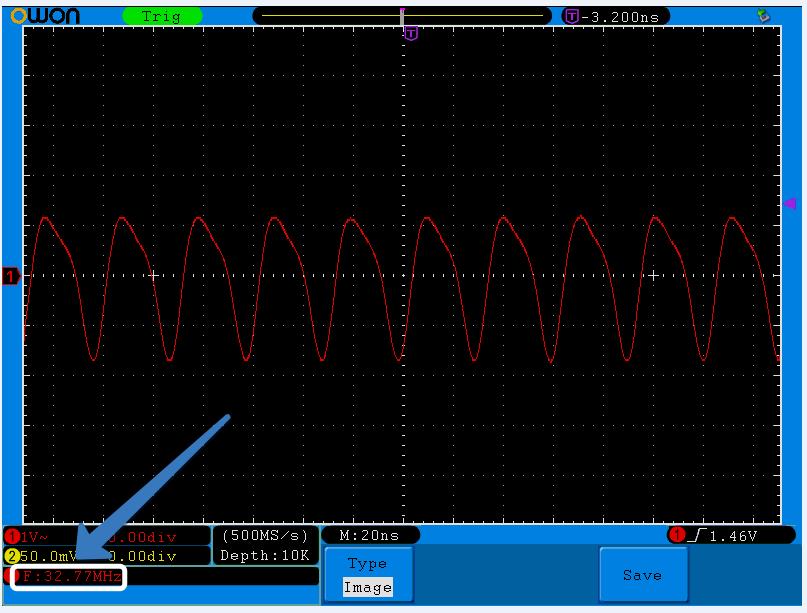The width and height of the screenshot is (807, 613).
Task: Click the Depth:10K memory depth readout
Action: tap(265, 555)
